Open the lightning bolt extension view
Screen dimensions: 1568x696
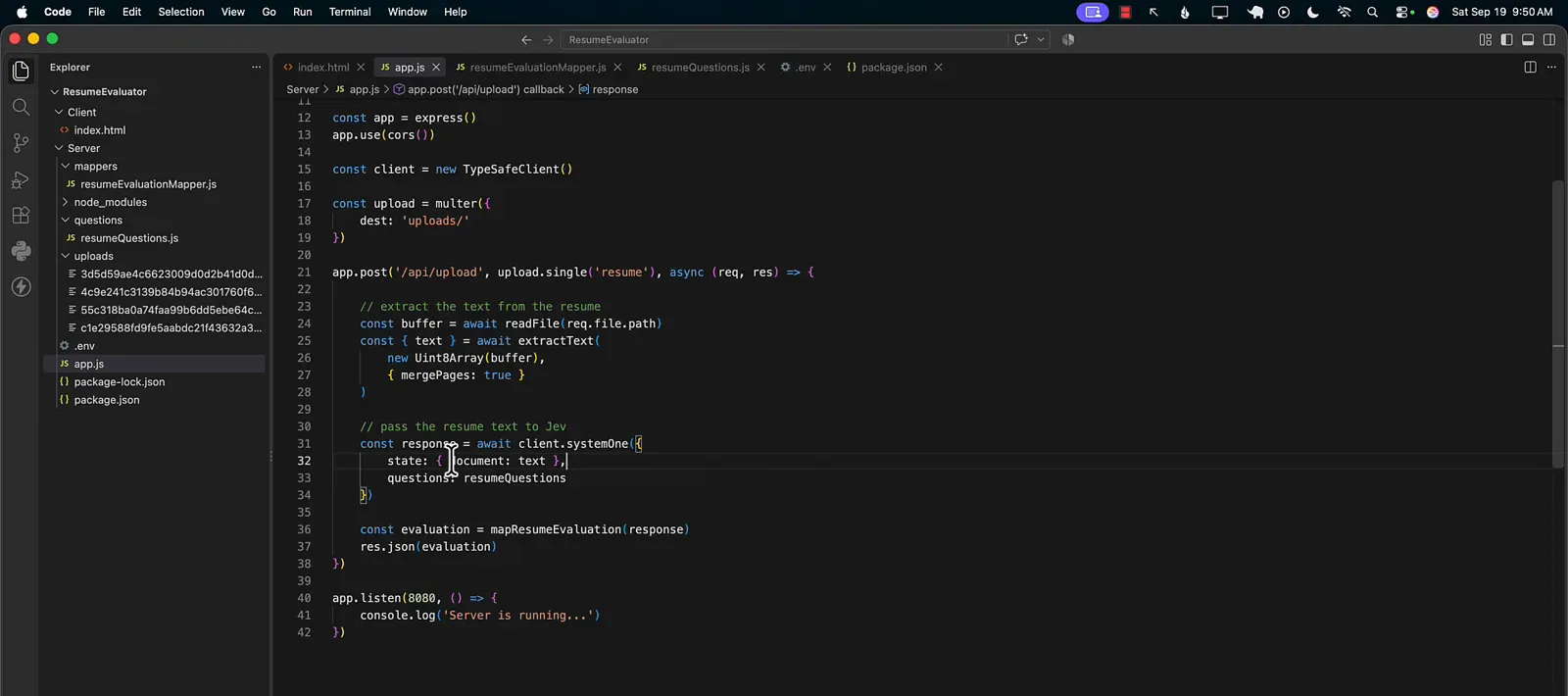[21, 287]
